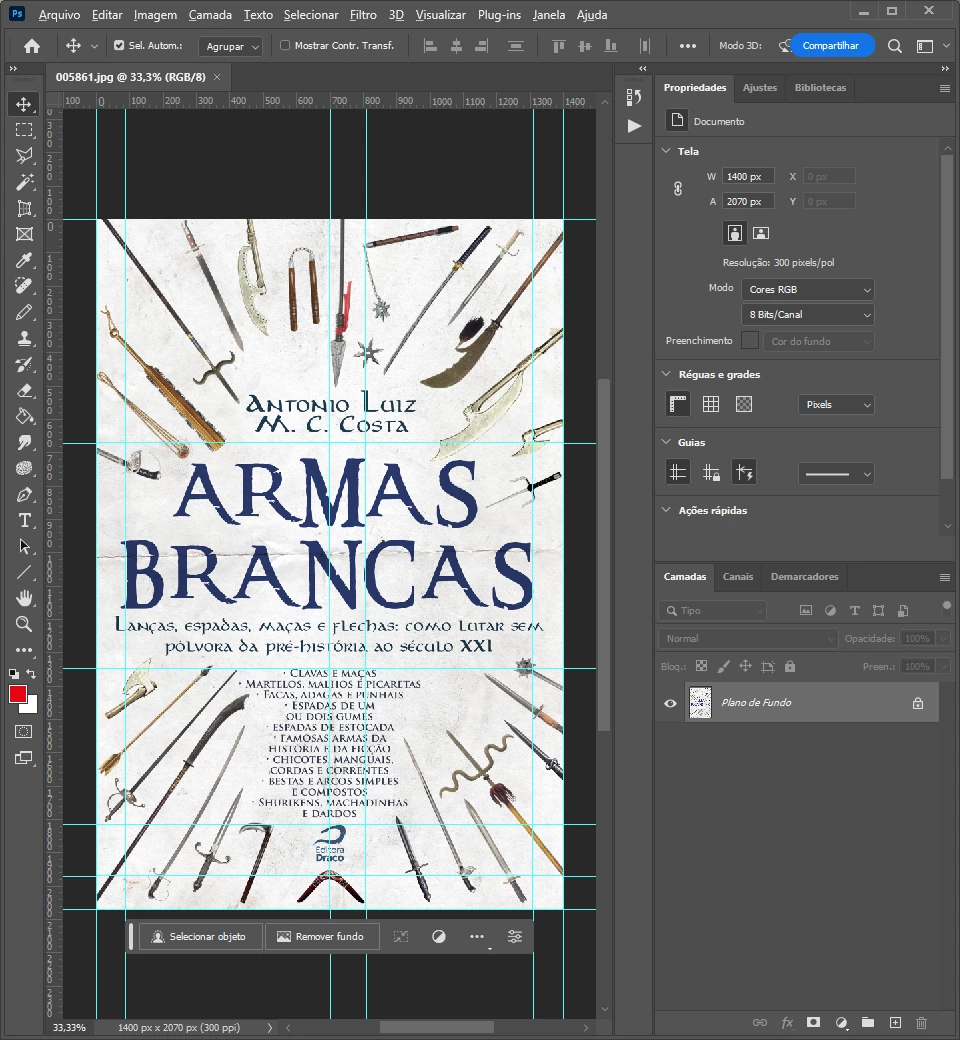
Task: Hide the Plano de Fundo layer
Action: [670, 703]
